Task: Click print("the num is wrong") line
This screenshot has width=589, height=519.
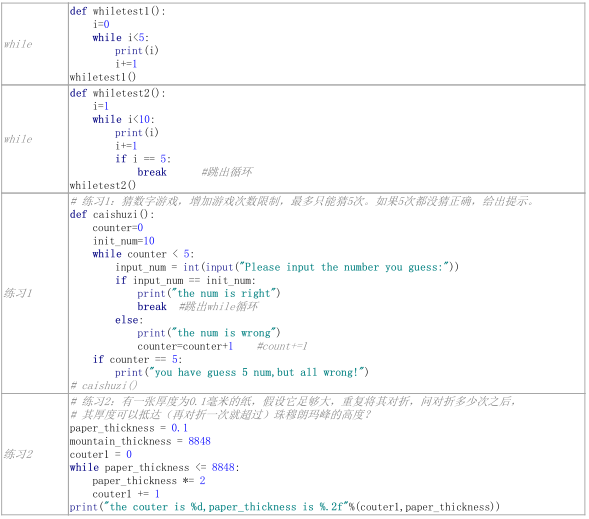Action: click(x=209, y=333)
